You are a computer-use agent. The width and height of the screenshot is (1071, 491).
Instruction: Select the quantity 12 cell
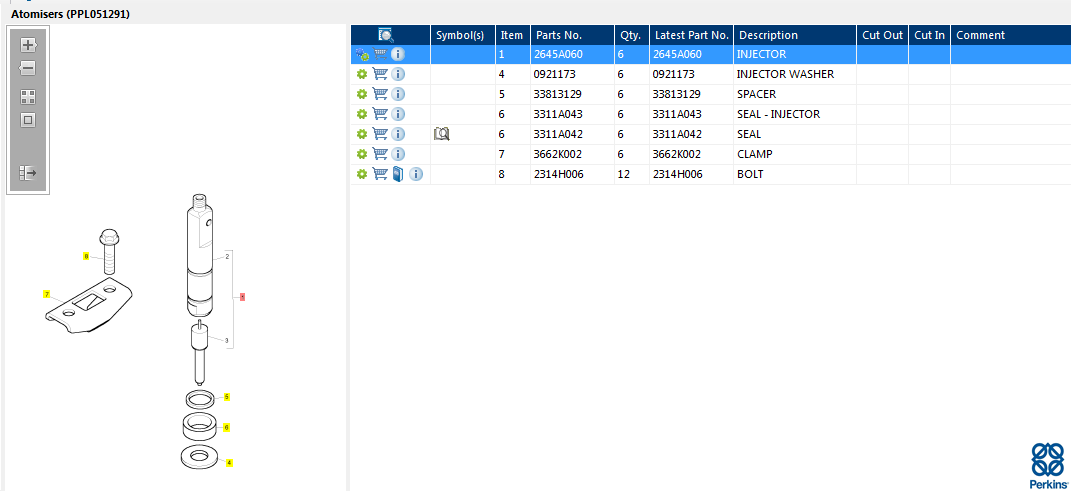[632, 174]
